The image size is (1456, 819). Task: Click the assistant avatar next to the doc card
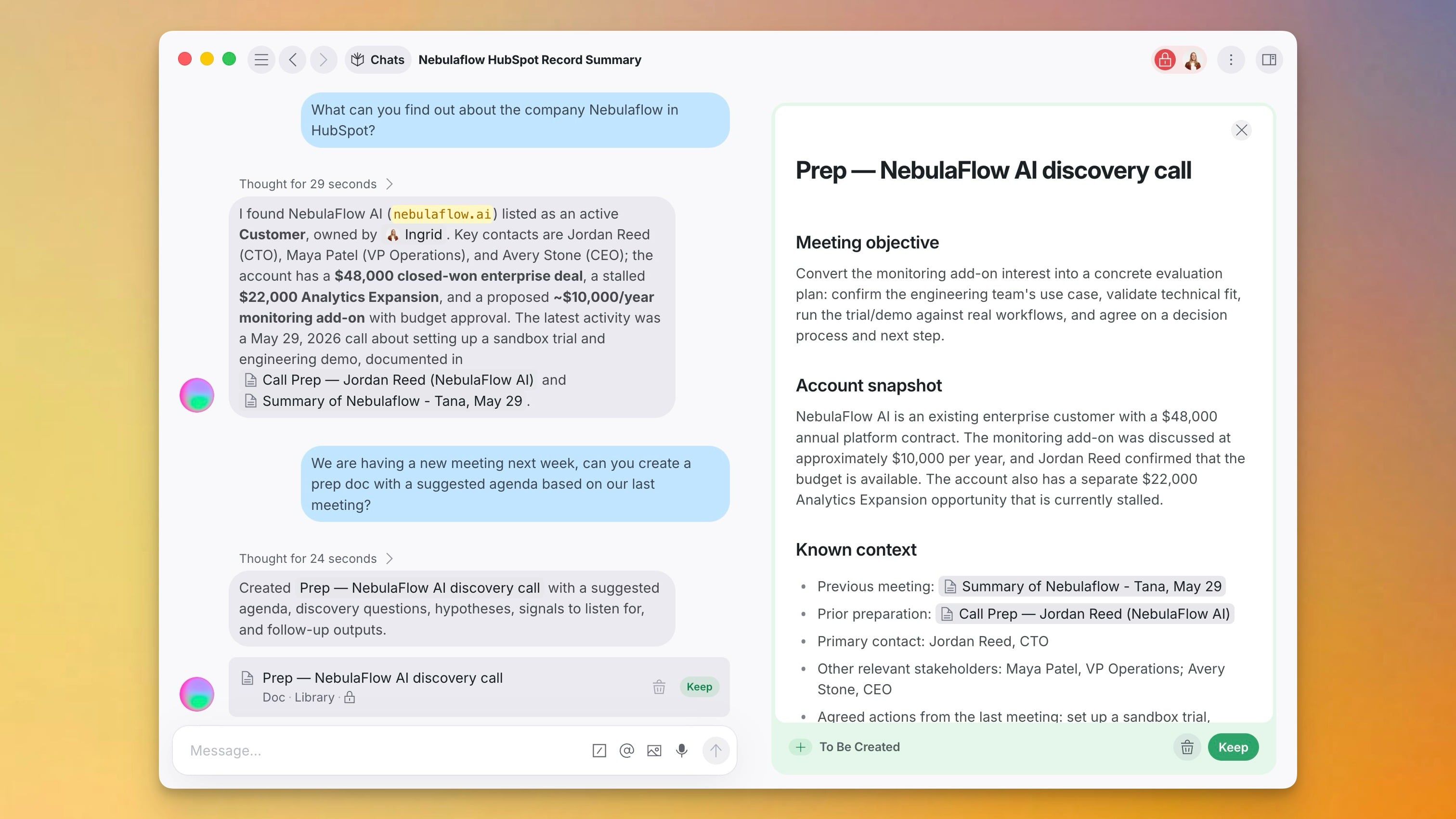point(197,694)
